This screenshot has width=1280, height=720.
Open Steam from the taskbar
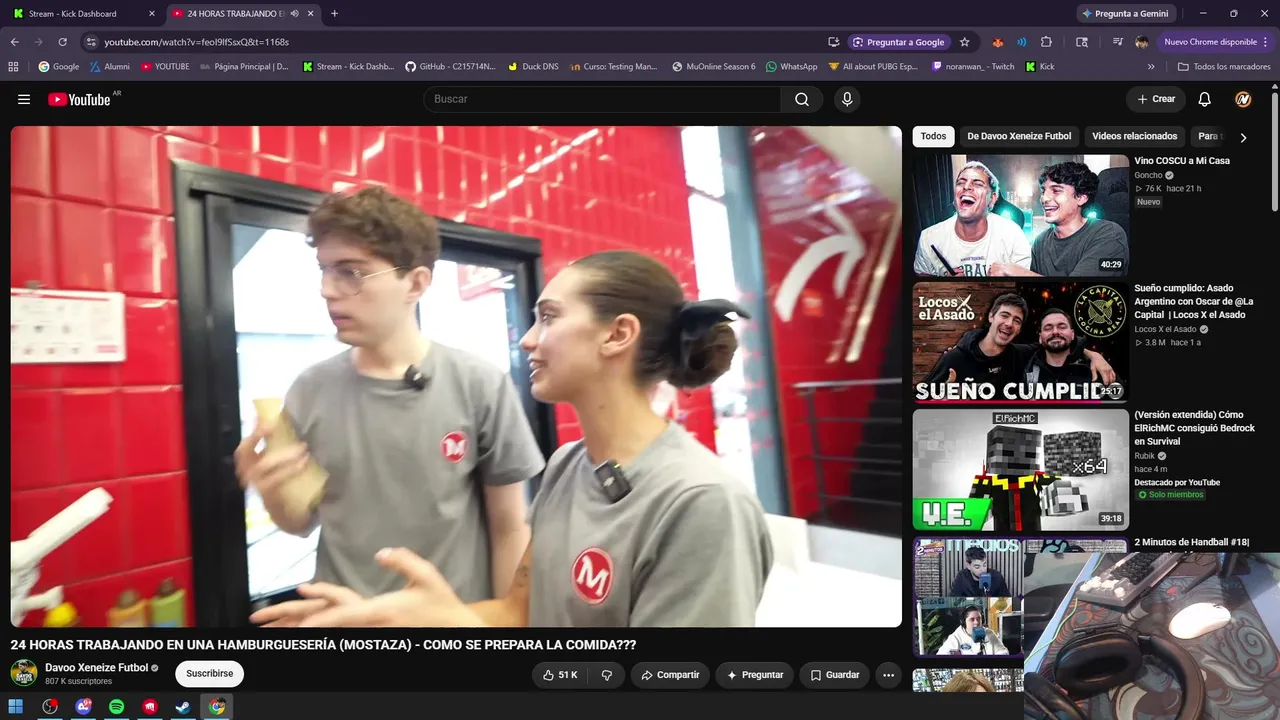tap(183, 707)
